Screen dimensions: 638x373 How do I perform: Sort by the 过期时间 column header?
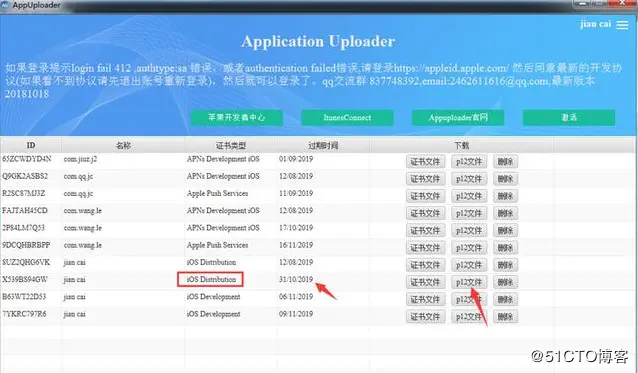[323, 145]
